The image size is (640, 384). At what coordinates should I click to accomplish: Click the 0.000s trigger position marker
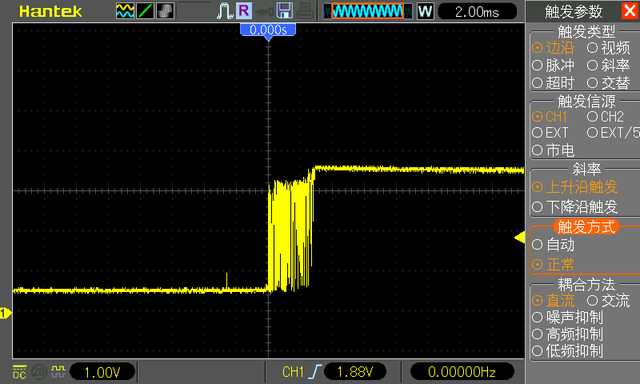[268, 31]
